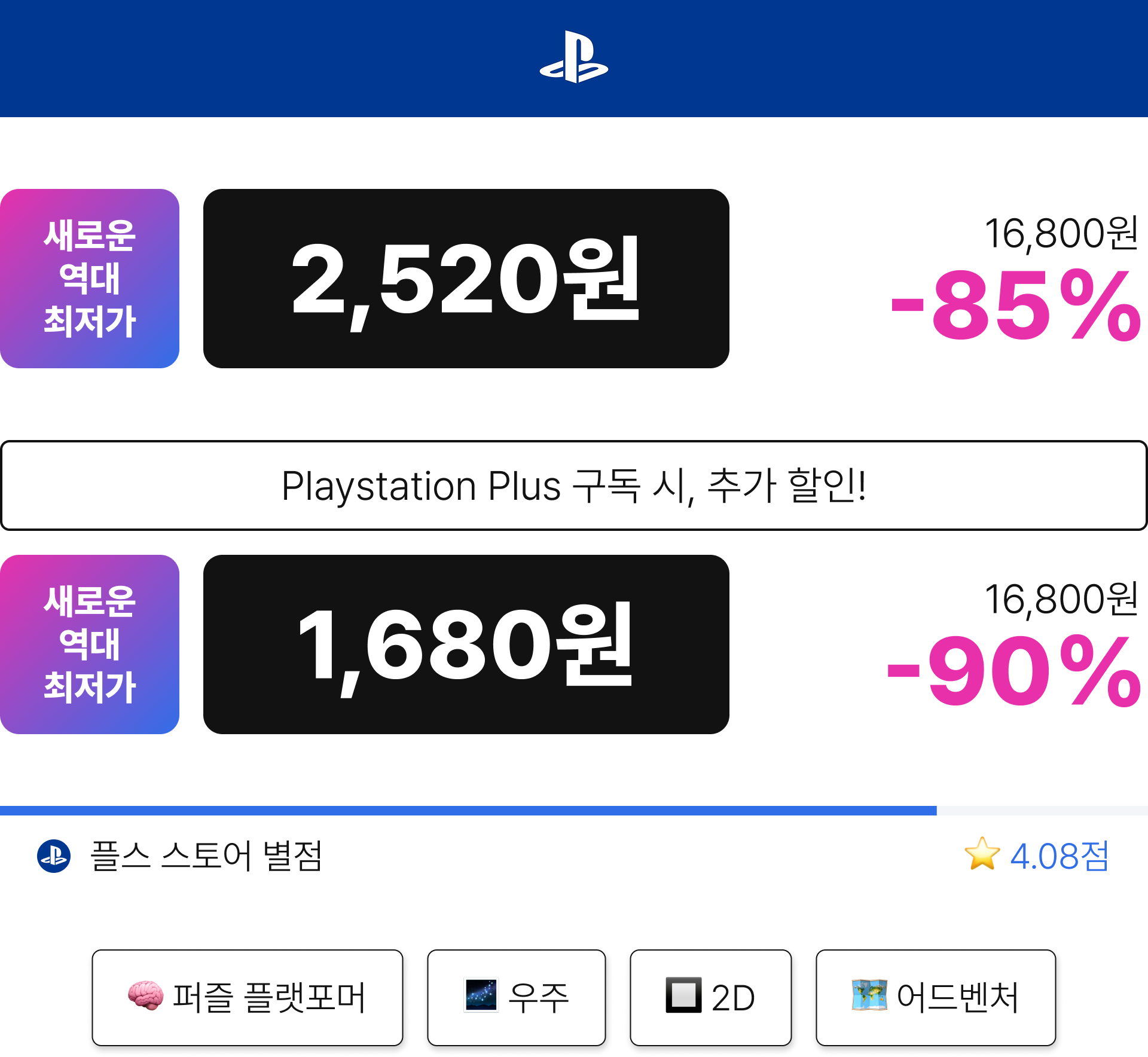The image size is (1148, 1057).
Task: Click the square icon on 2D tag
Action: pos(684,995)
